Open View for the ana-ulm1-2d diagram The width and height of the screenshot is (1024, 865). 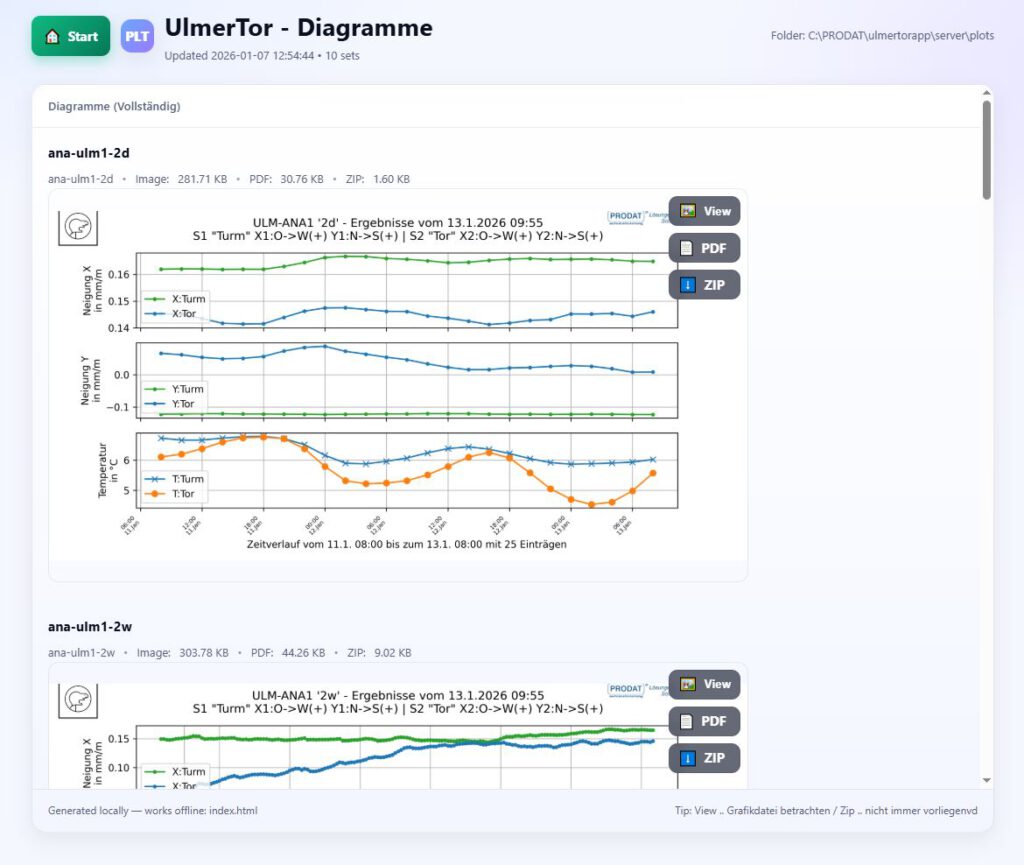pos(704,211)
